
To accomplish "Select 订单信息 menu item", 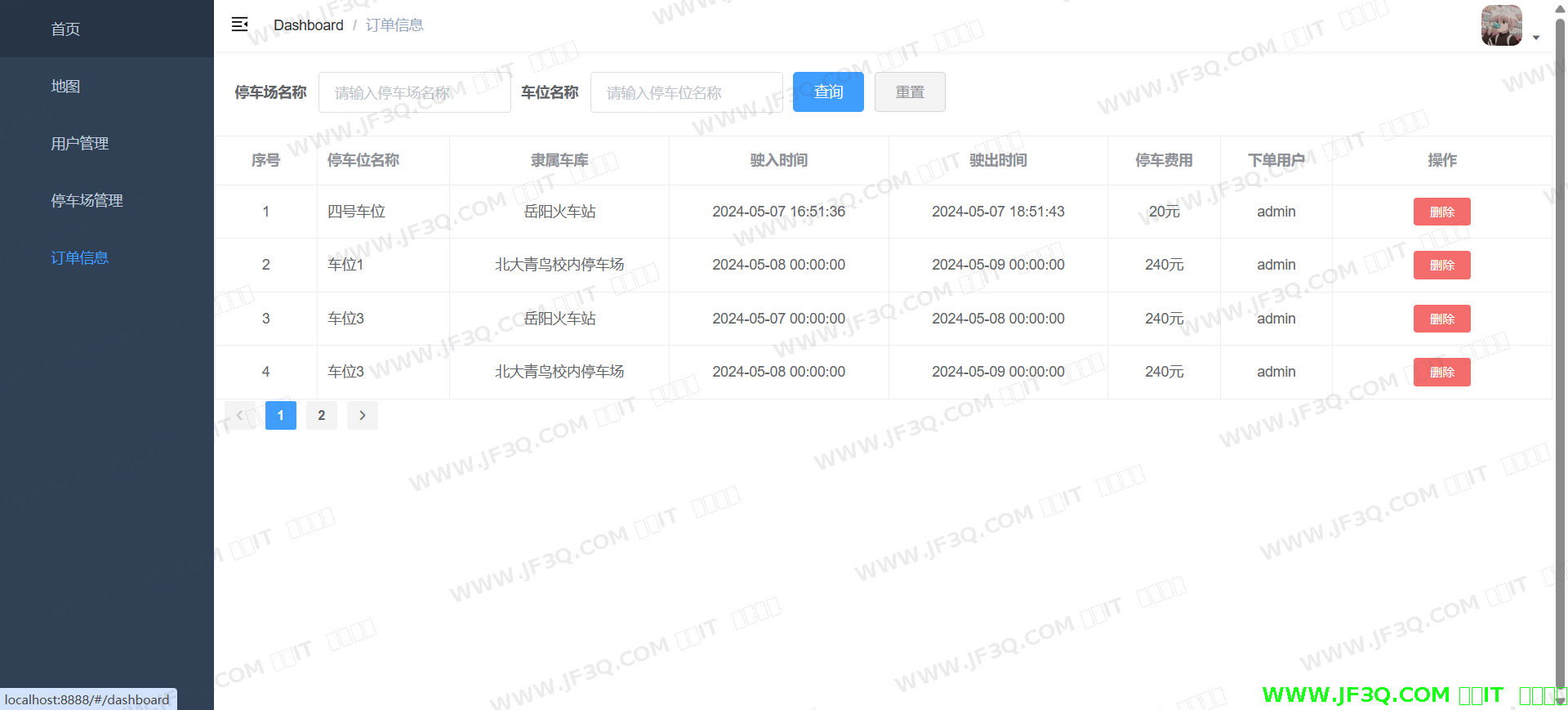I will pos(79,258).
